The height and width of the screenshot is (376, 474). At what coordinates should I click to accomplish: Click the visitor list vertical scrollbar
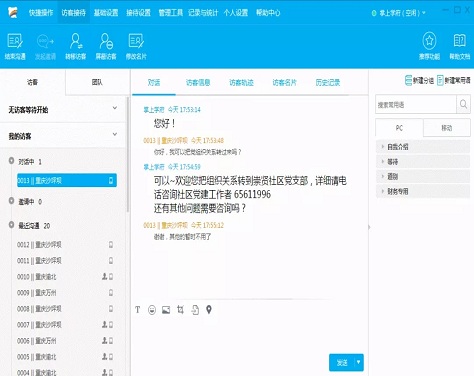(x=128, y=155)
